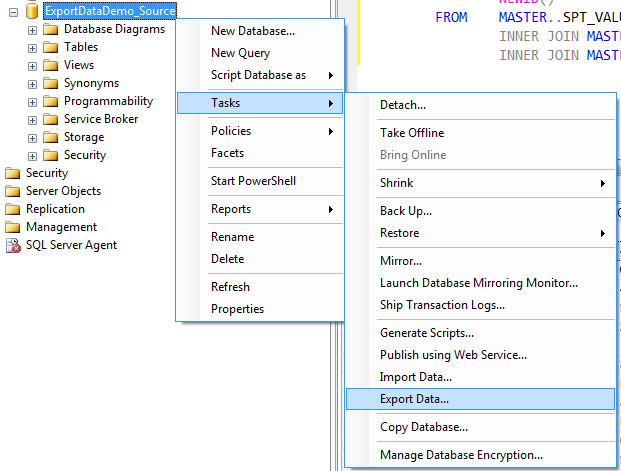This screenshot has width=621, height=471.
Task: Click the Replication folder icon
Action: (x=13, y=209)
